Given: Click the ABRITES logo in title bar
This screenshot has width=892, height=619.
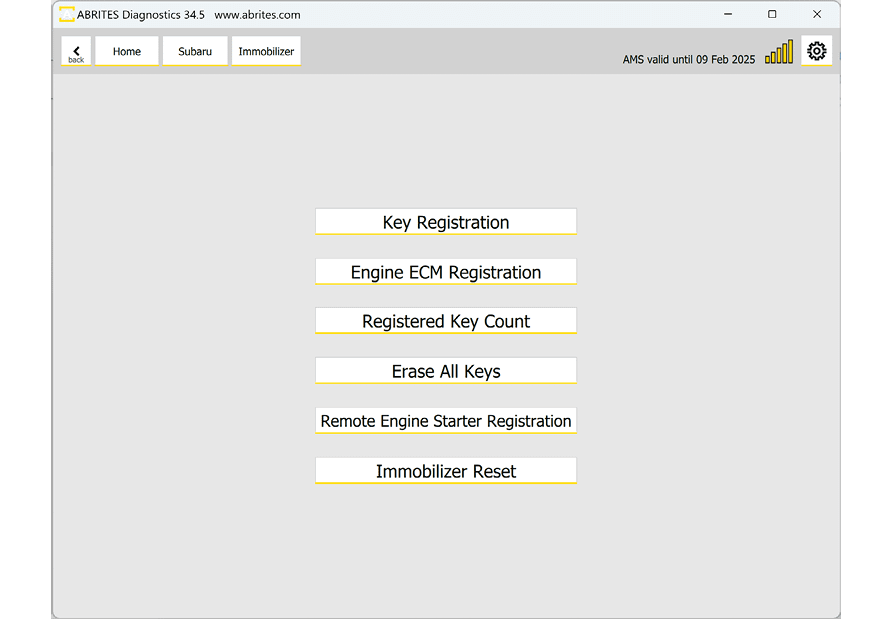Looking at the screenshot, I should tap(67, 14).
